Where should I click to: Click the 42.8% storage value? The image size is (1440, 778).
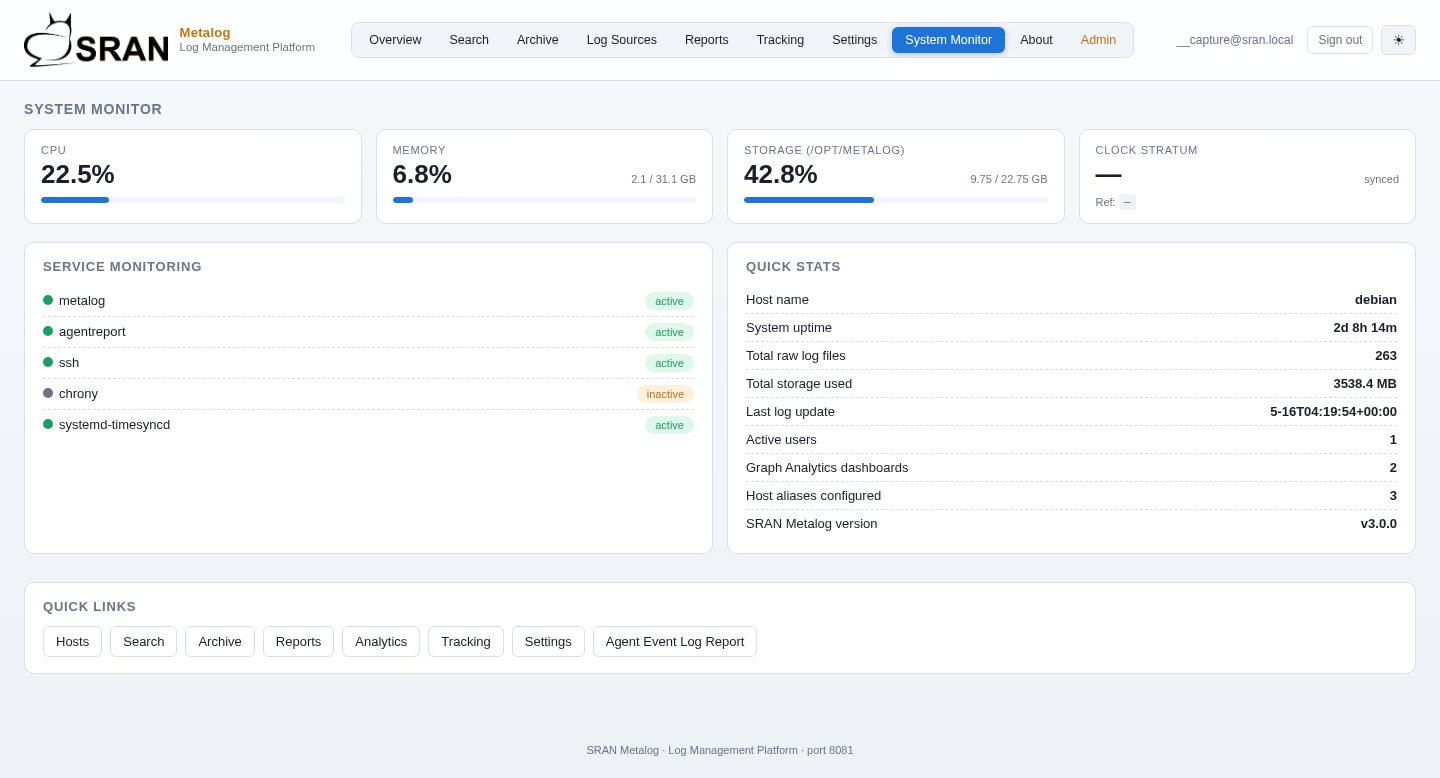[x=781, y=174]
